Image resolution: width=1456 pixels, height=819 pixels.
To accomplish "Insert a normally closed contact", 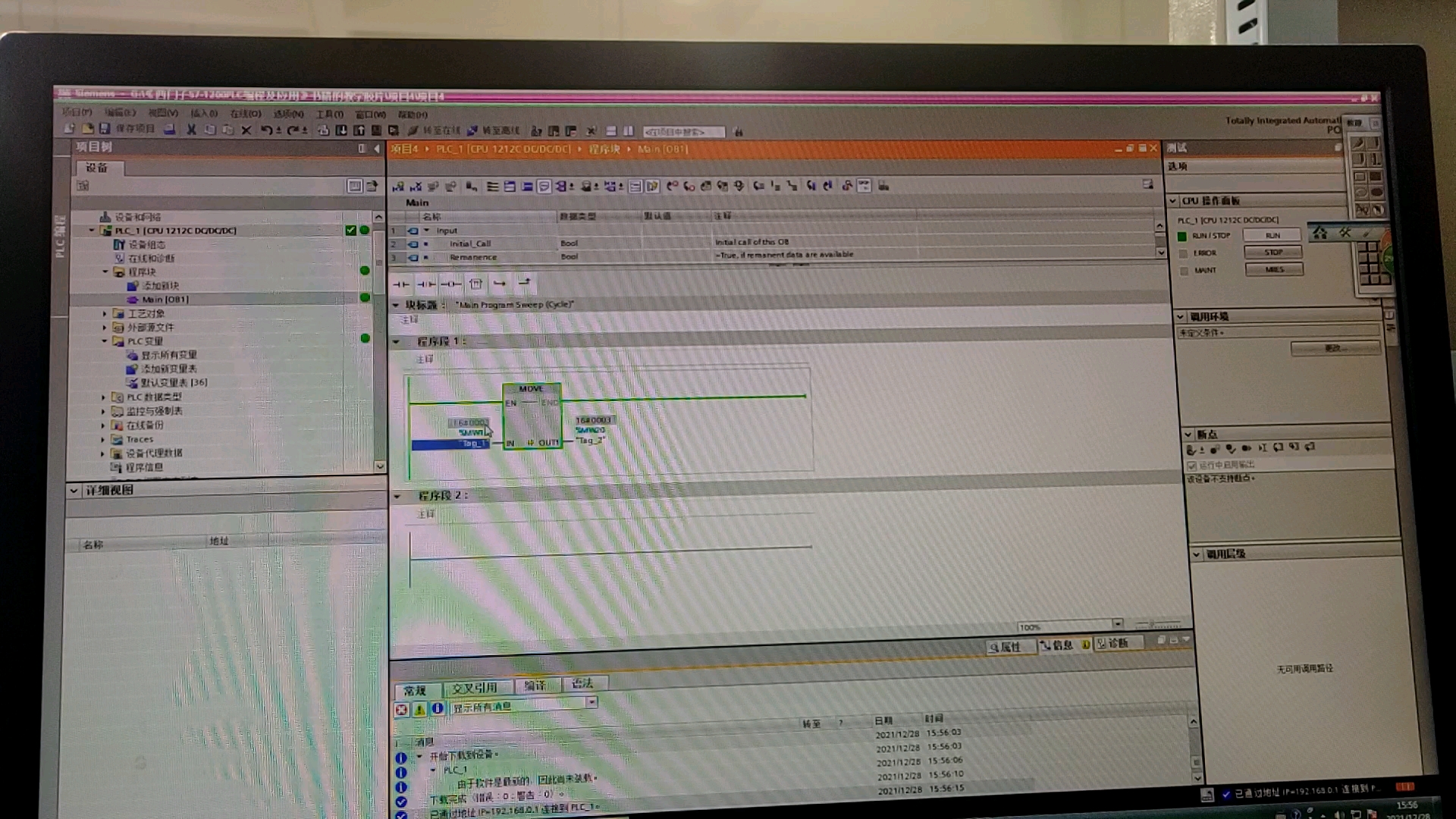I will (426, 284).
